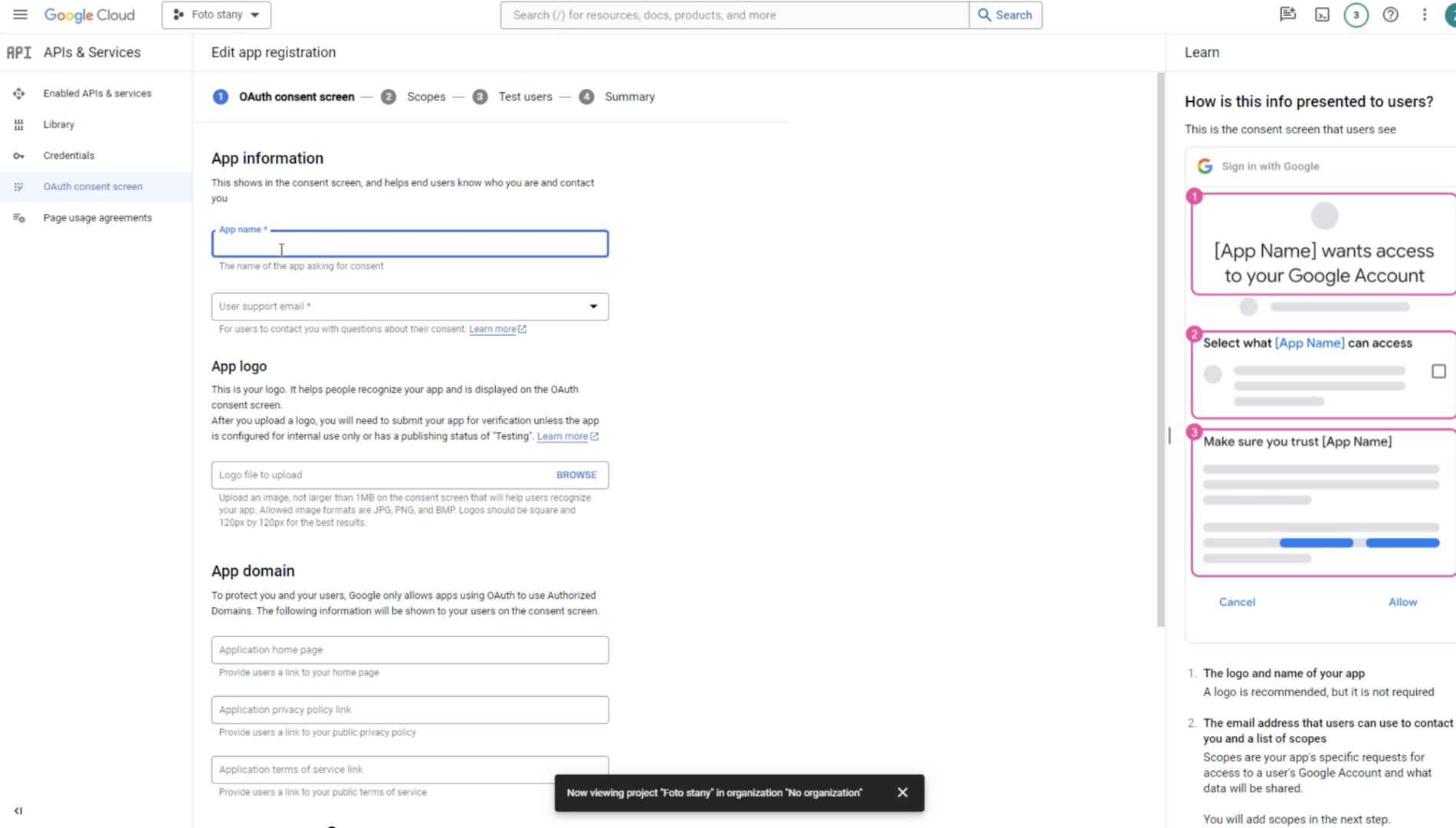Viewport: 1456px width, 828px height.
Task: Open the three-dot settings menu
Action: point(1424,15)
